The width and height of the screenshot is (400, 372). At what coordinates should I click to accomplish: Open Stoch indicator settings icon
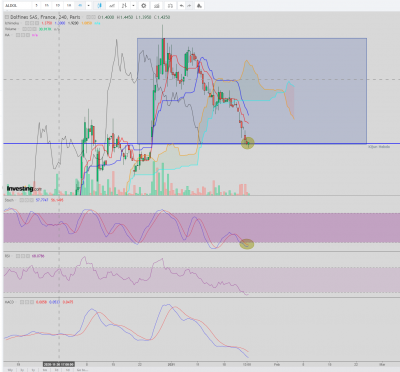(x=27, y=200)
